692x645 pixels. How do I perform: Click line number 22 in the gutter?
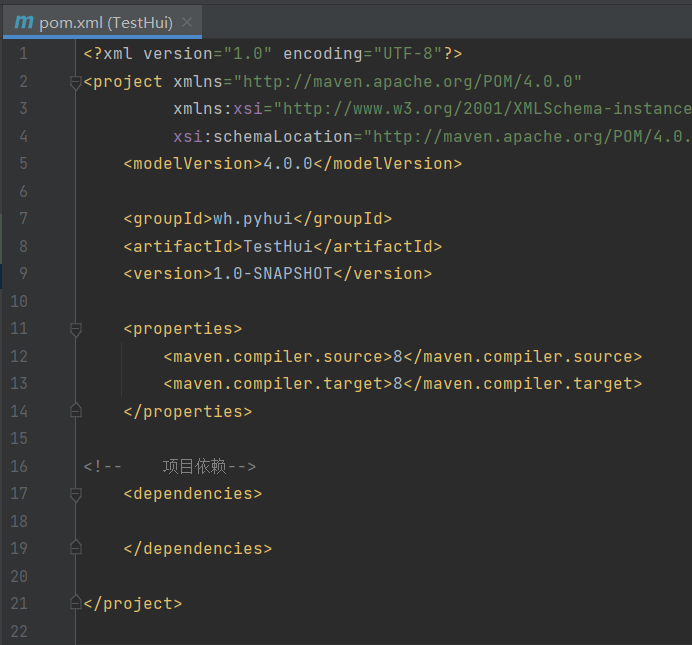[19, 631]
